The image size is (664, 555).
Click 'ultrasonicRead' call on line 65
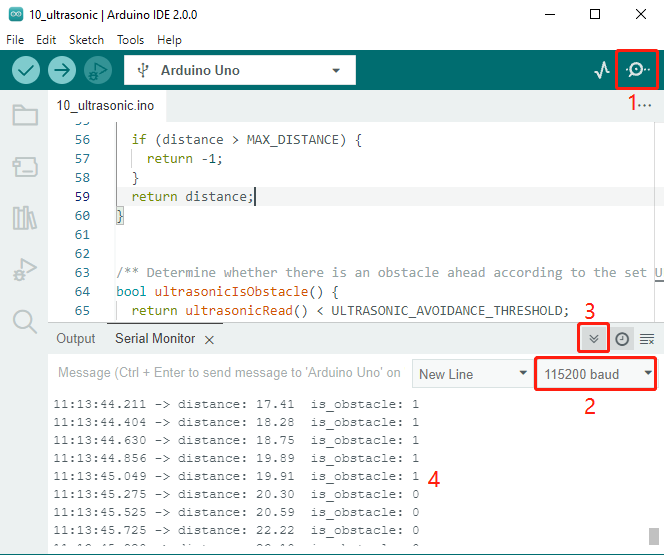pos(239,311)
